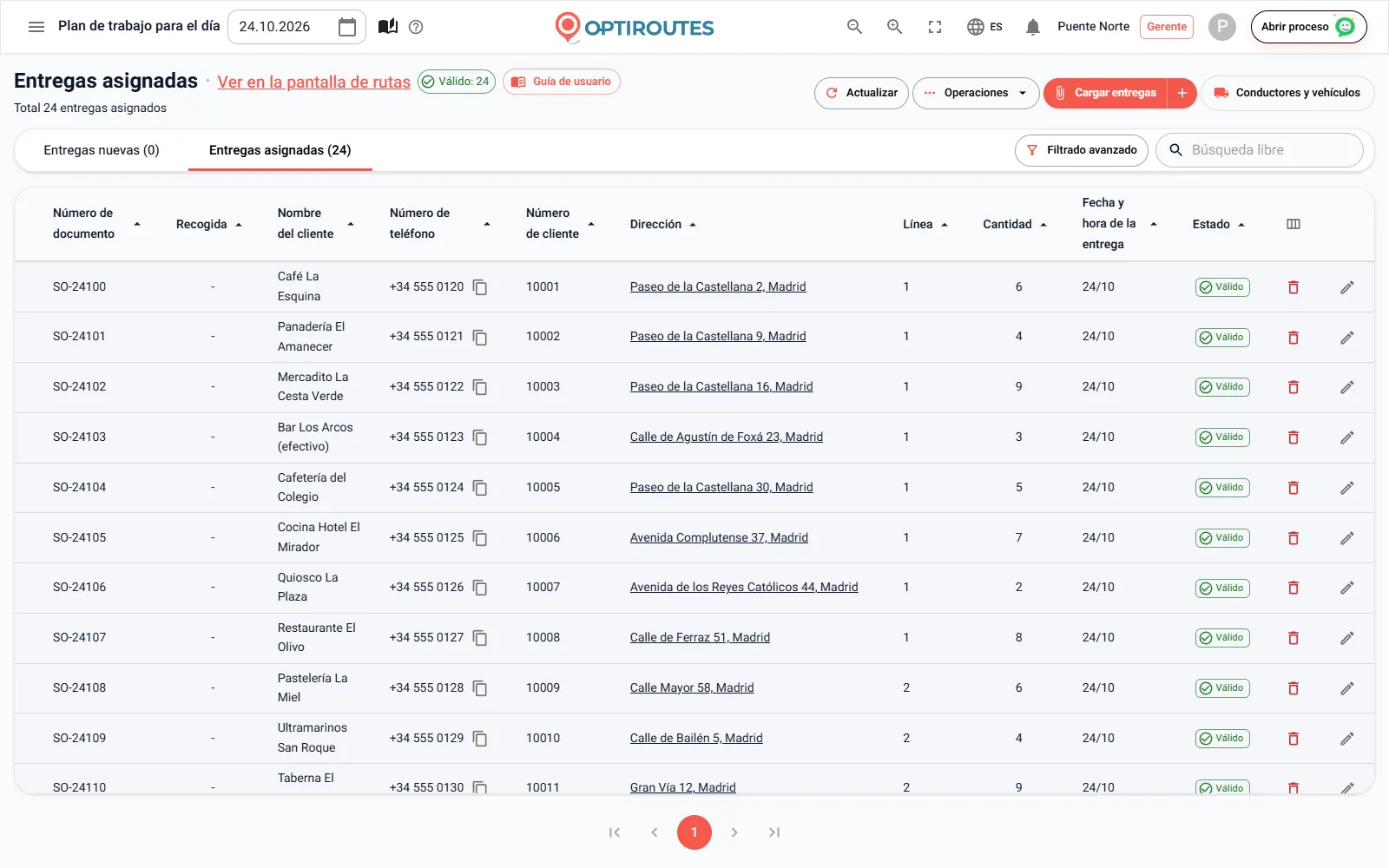
Task: Click the plus button beside Cargar entregas
Action: 1182,93
